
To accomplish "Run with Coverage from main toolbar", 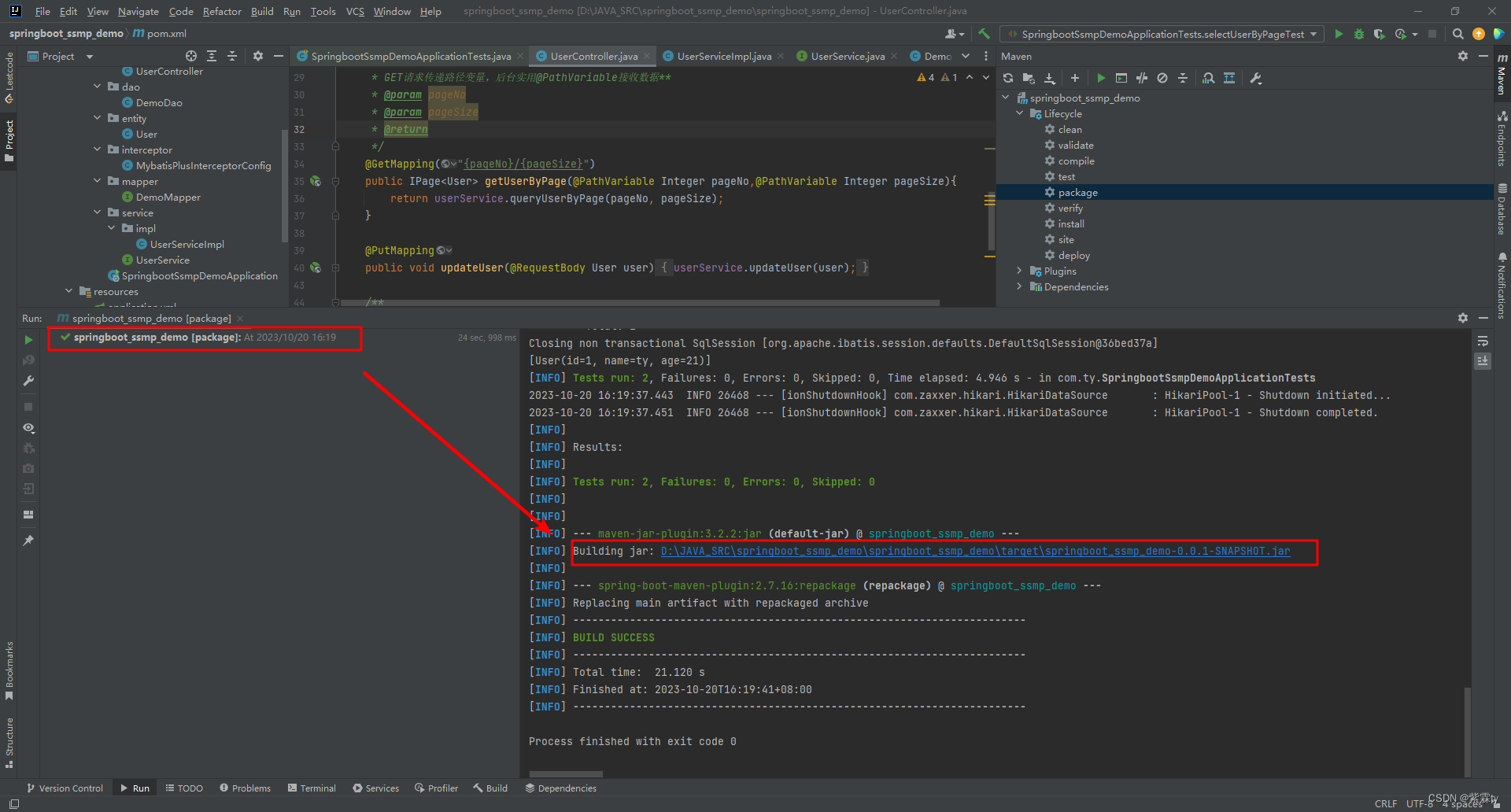I will [x=1379, y=34].
